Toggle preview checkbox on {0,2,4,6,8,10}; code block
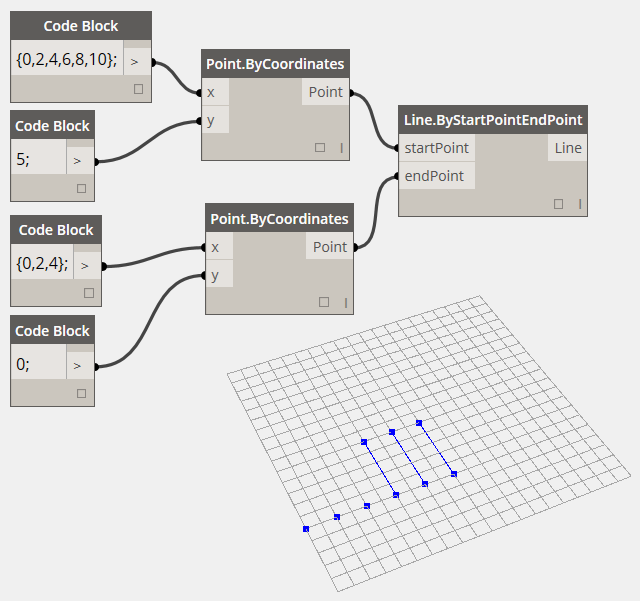Image resolution: width=640 pixels, height=601 pixels. (138, 89)
